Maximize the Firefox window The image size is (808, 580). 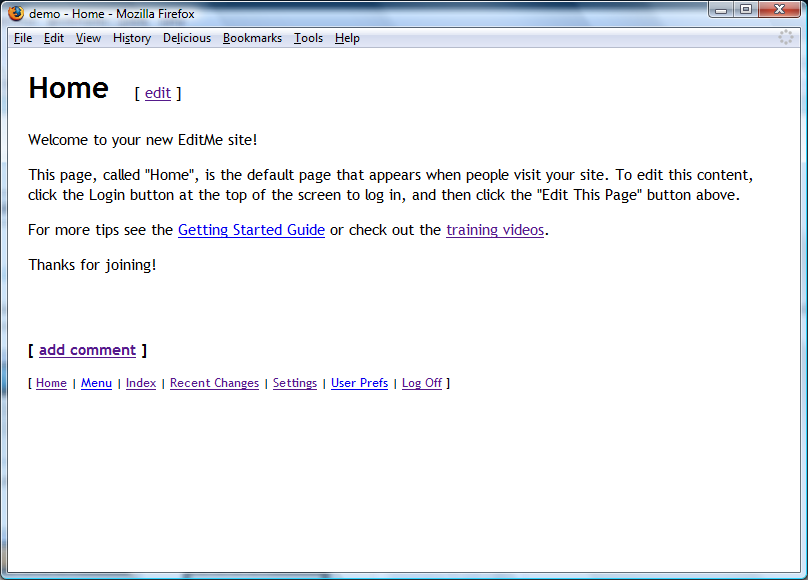click(x=746, y=10)
